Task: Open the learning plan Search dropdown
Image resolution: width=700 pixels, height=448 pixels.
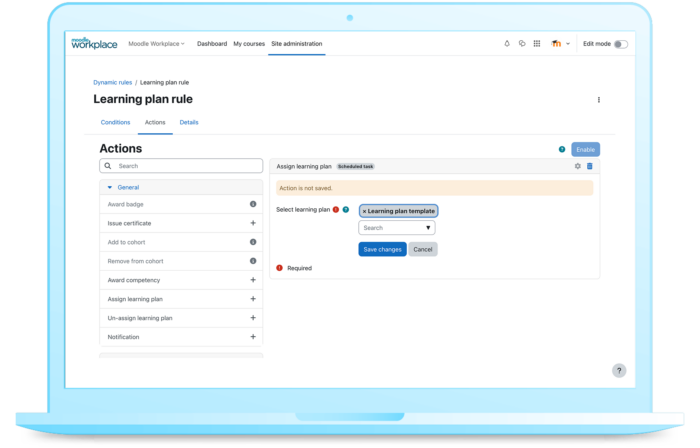Action: pyautogui.click(x=397, y=228)
